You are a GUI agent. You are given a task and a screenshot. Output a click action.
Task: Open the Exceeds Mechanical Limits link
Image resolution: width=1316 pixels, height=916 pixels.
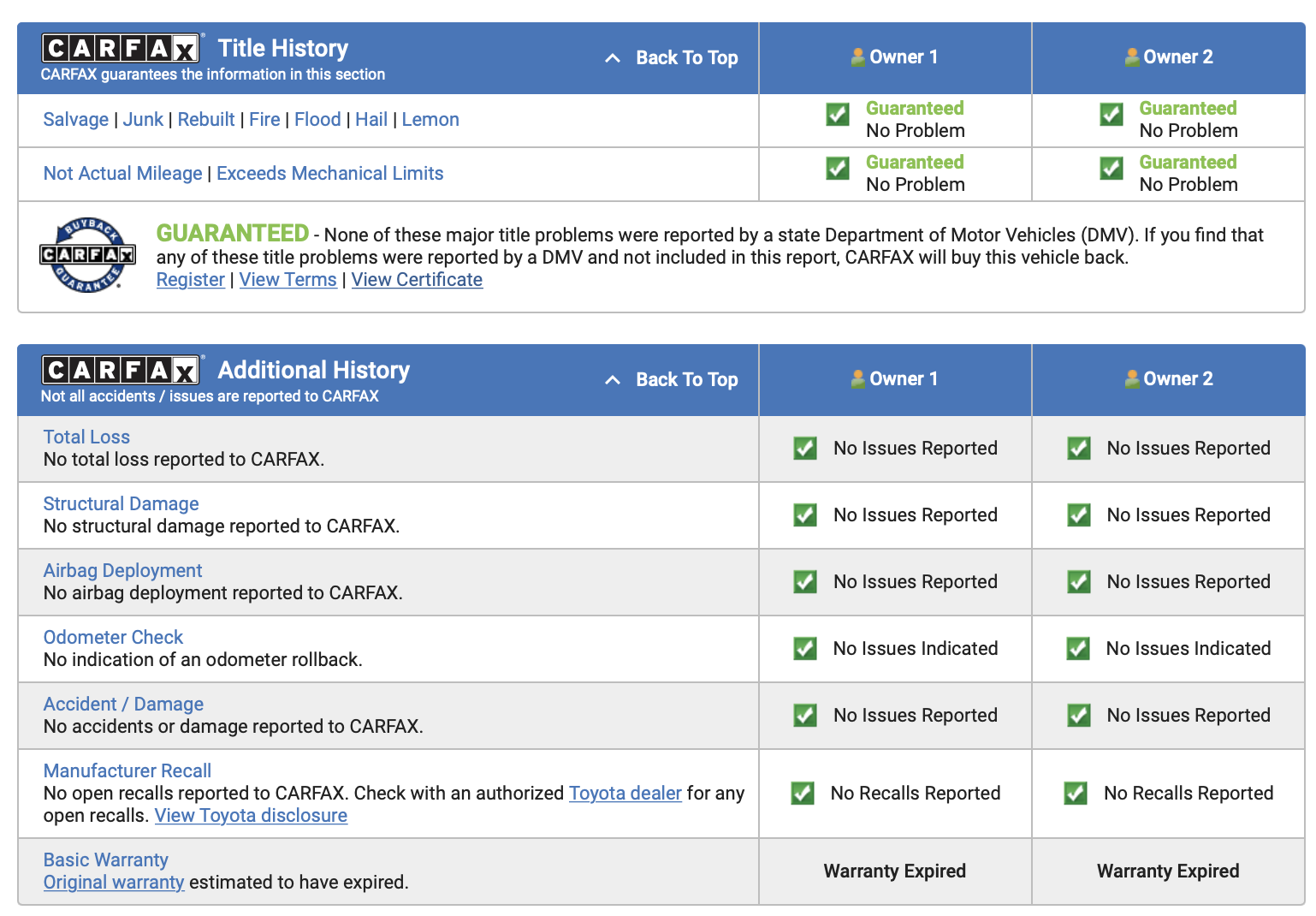[x=330, y=174]
